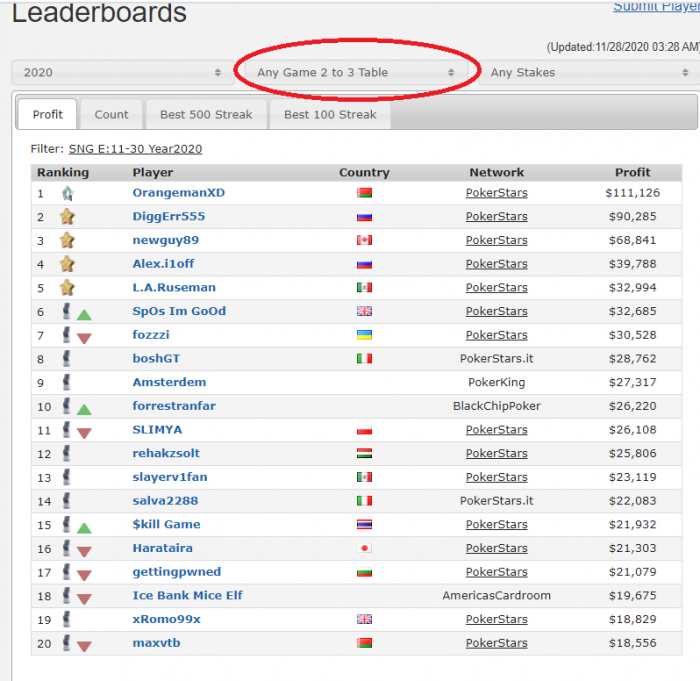Click the gold star icon beside newguy89
700x681 pixels.
click(67, 241)
